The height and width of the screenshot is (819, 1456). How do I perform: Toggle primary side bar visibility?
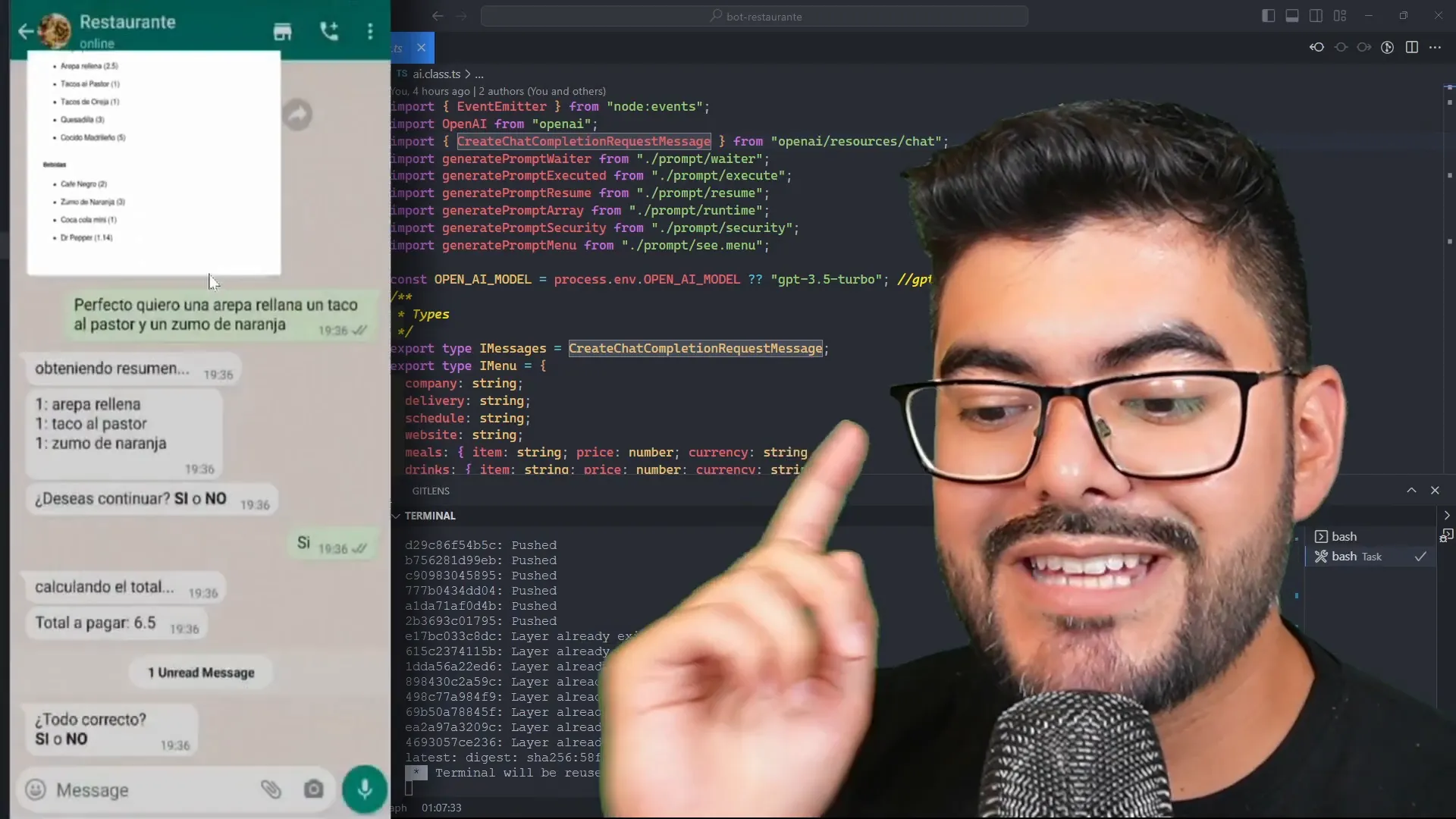1268,16
